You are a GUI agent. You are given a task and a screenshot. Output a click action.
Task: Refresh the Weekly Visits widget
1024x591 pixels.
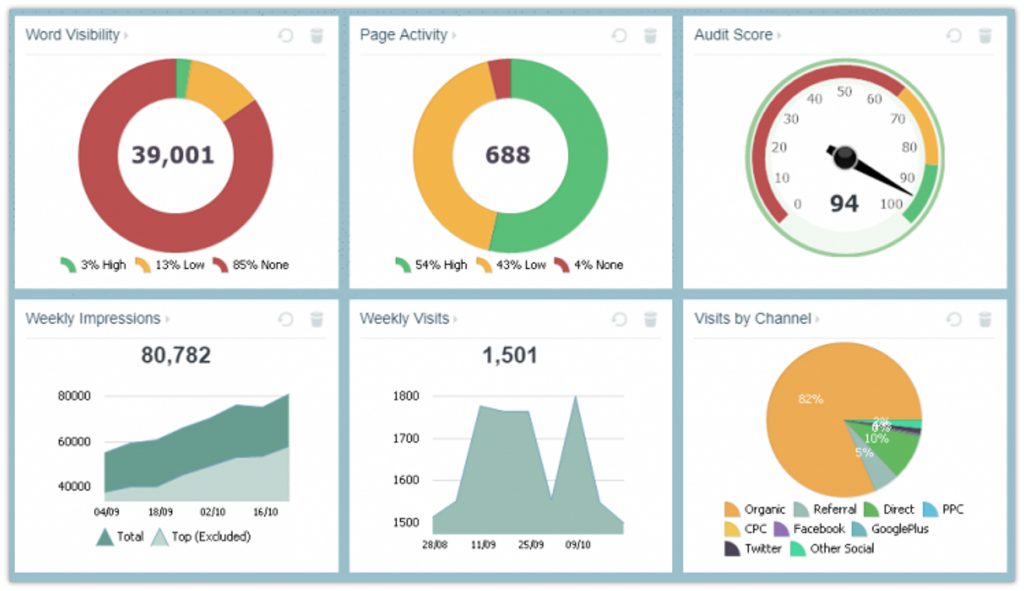tap(620, 317)
